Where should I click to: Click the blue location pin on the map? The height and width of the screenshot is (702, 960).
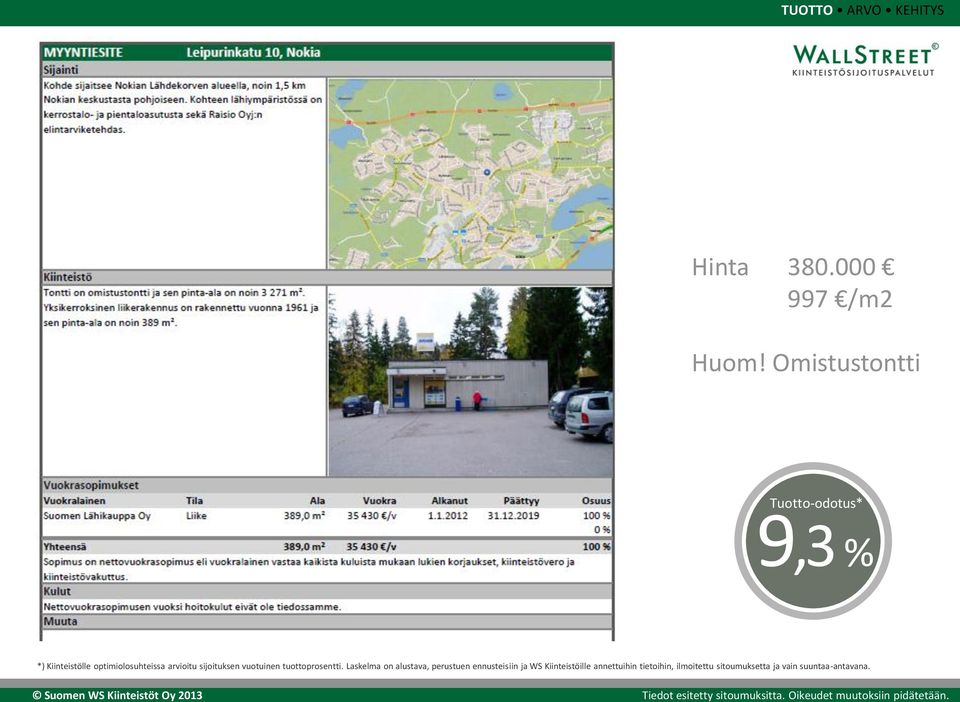487,173
